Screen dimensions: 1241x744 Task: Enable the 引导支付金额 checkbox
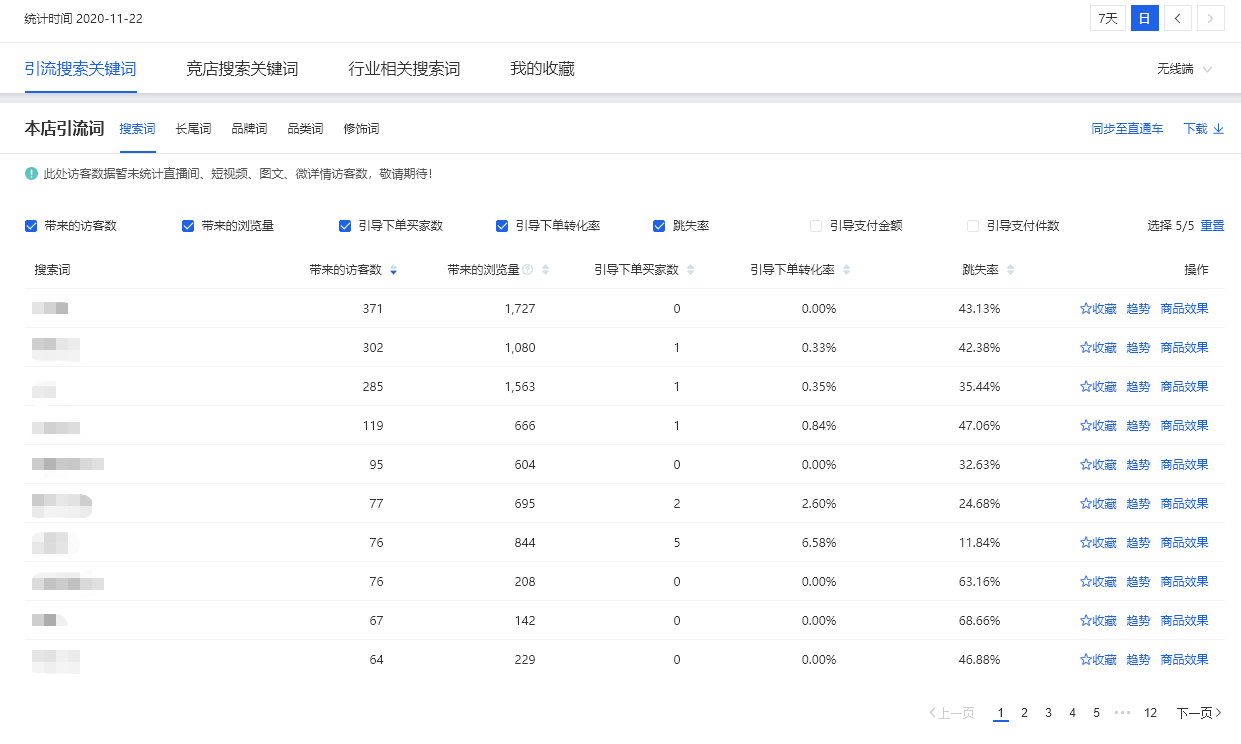click(816, 226)
